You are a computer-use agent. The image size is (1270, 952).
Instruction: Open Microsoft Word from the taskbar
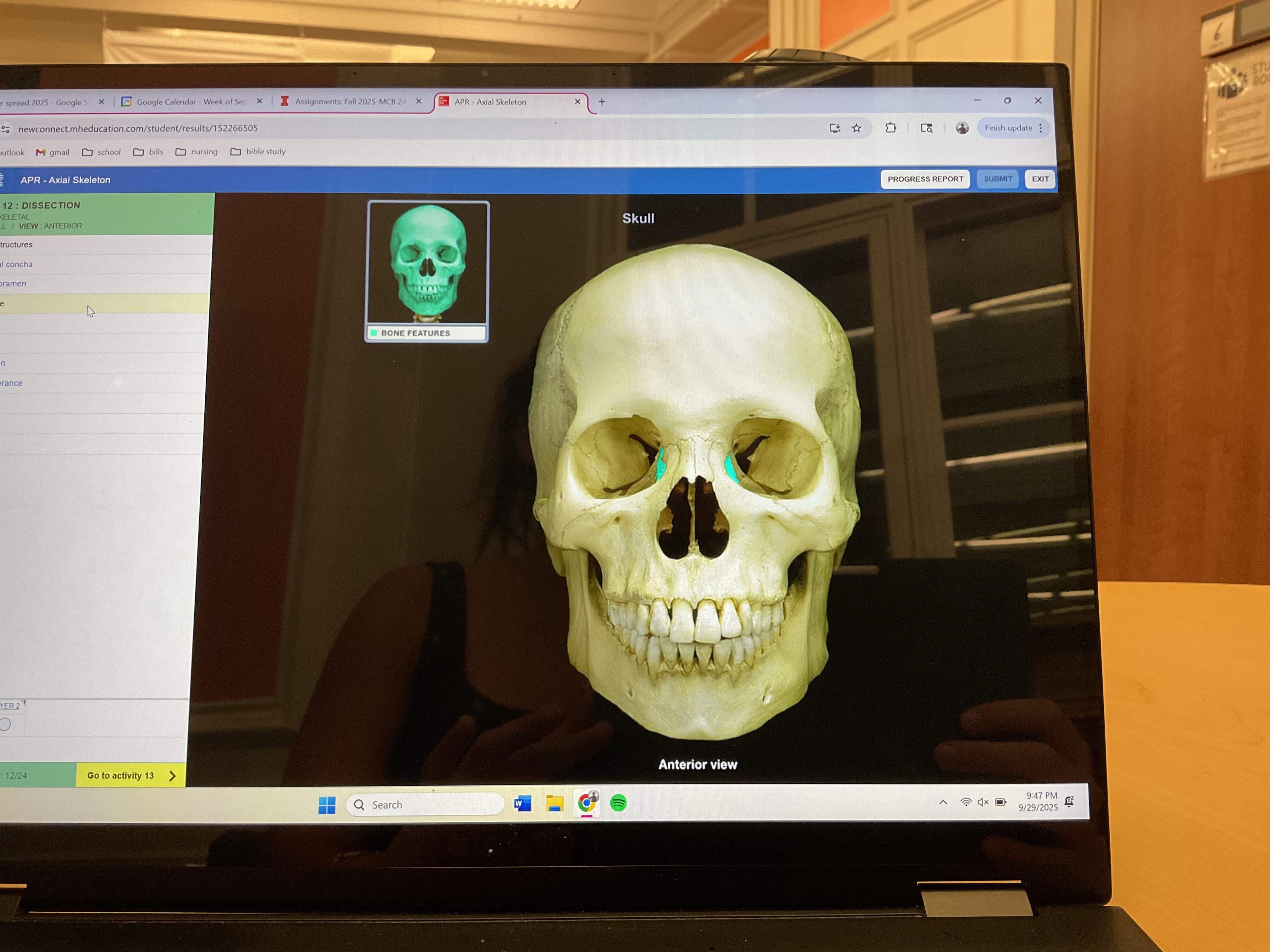[x=523, y=803]
